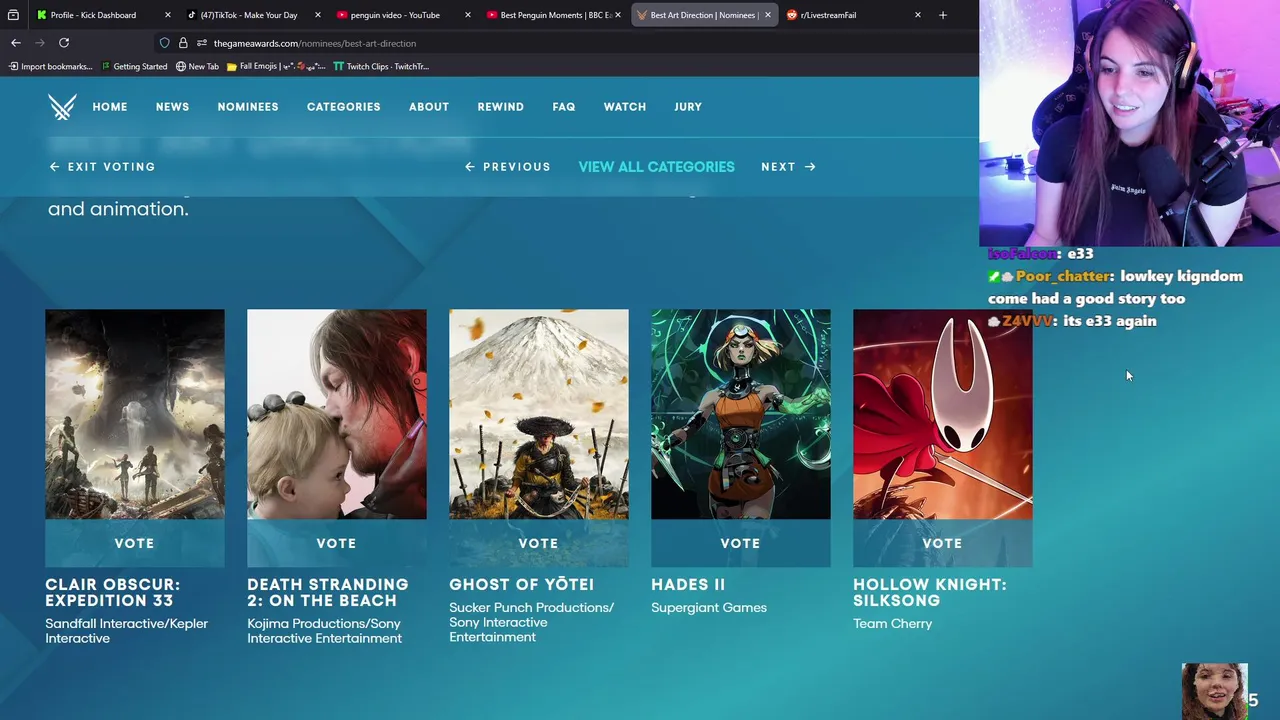Click EXIT VOTING link

tap(102, 167)
